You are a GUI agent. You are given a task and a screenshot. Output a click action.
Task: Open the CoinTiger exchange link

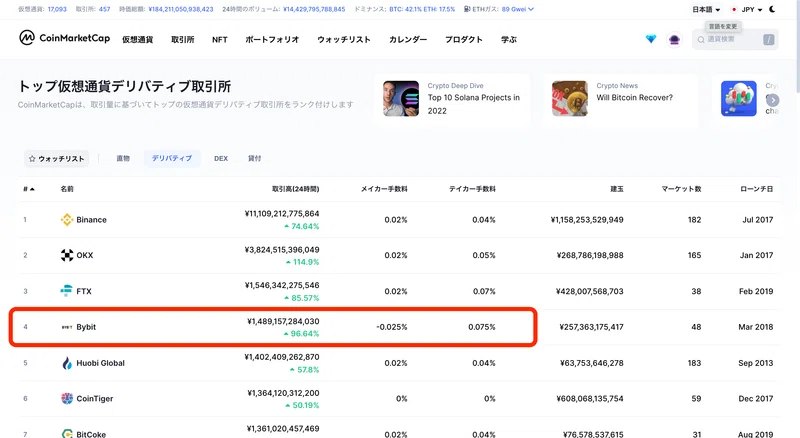click(x=95, y=399)
